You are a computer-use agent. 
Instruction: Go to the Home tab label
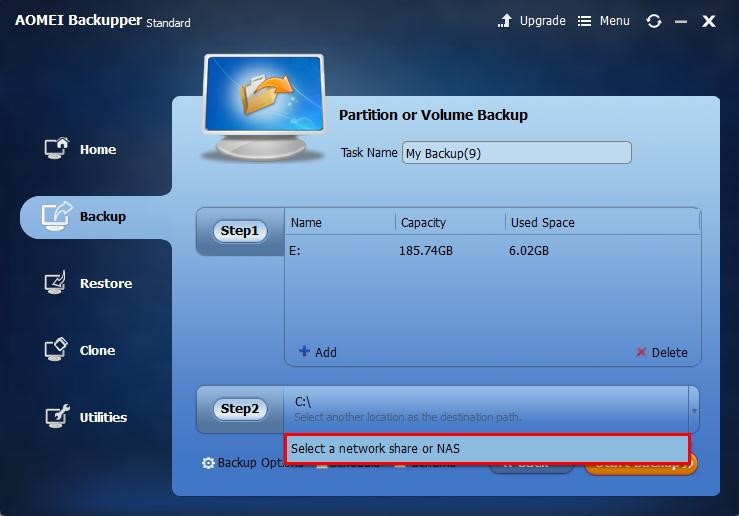(98, 149)
